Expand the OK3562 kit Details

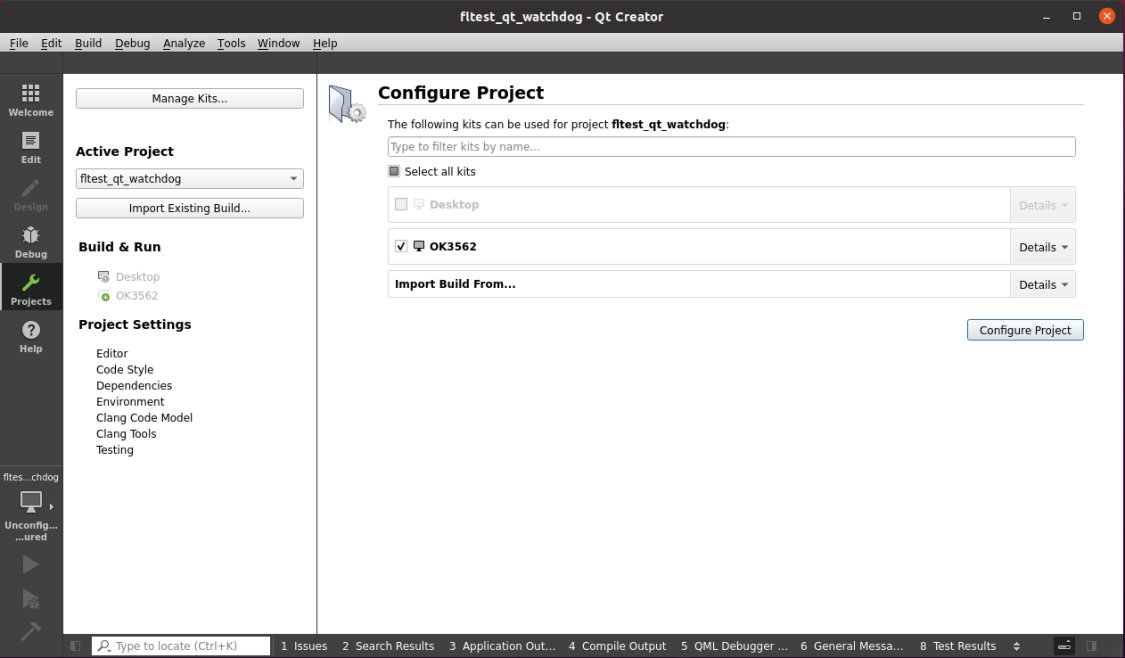click(x=1042, y=247)
